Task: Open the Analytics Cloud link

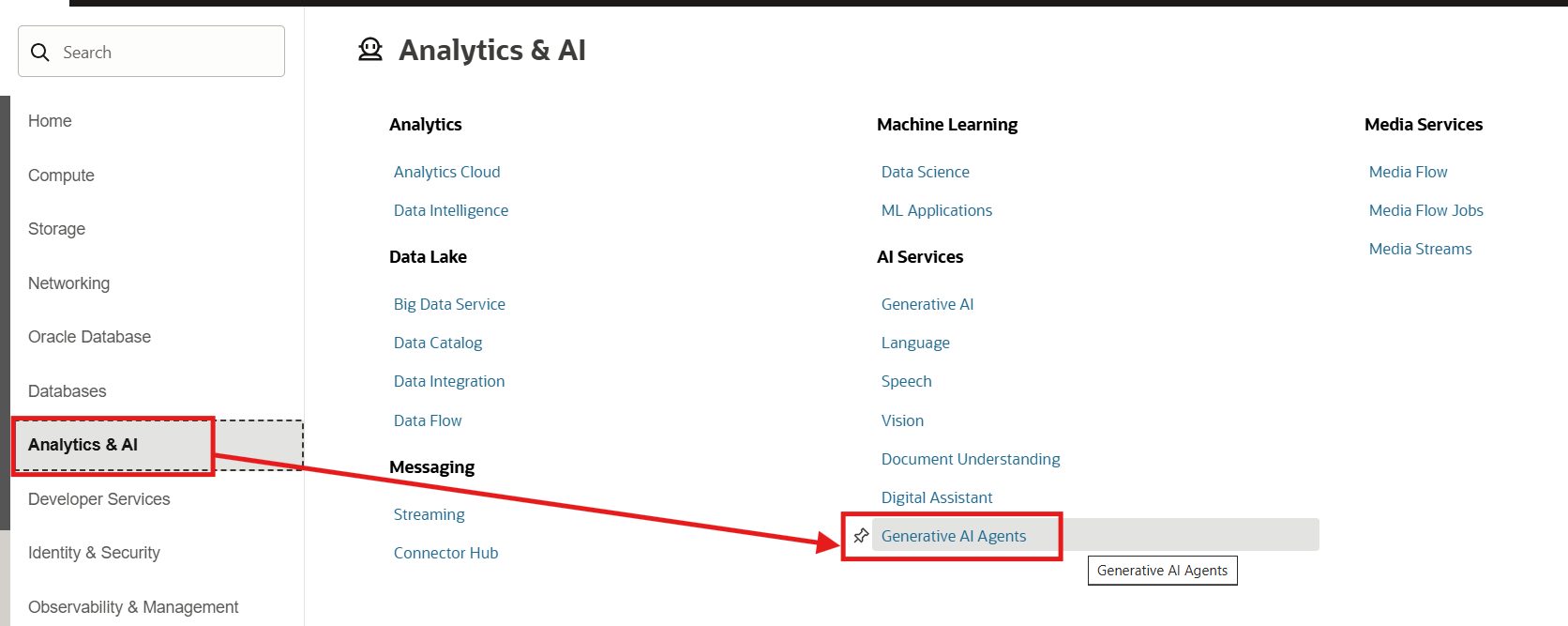Action: tap(446, 172)
